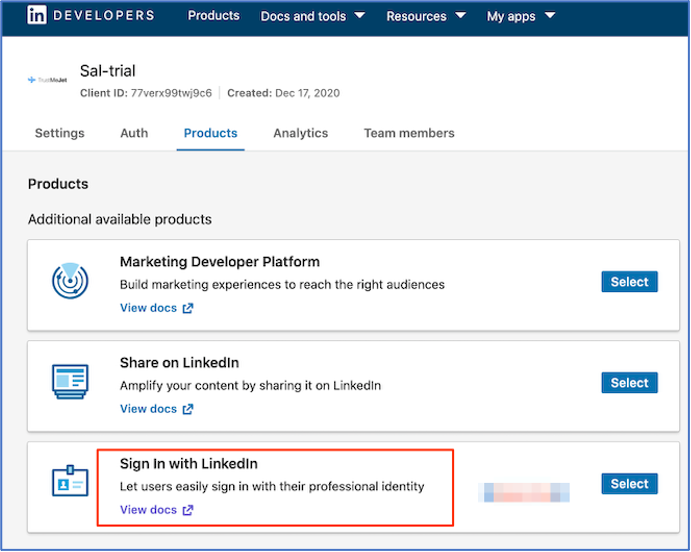Select the Share on LinkedIn product
Image resolution: width=691 pixels, height=552 pixels.
point(629,382)
